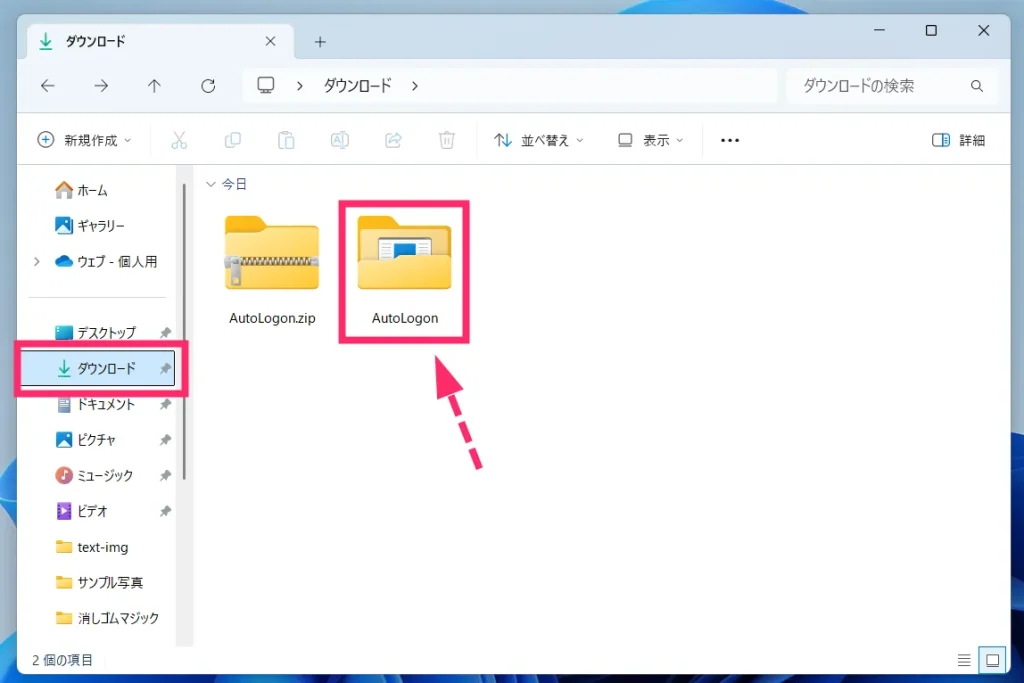This screenshot has width=1024, height=683.
Task: Click the Share icon in toolbar
Action: pos(393,140)
